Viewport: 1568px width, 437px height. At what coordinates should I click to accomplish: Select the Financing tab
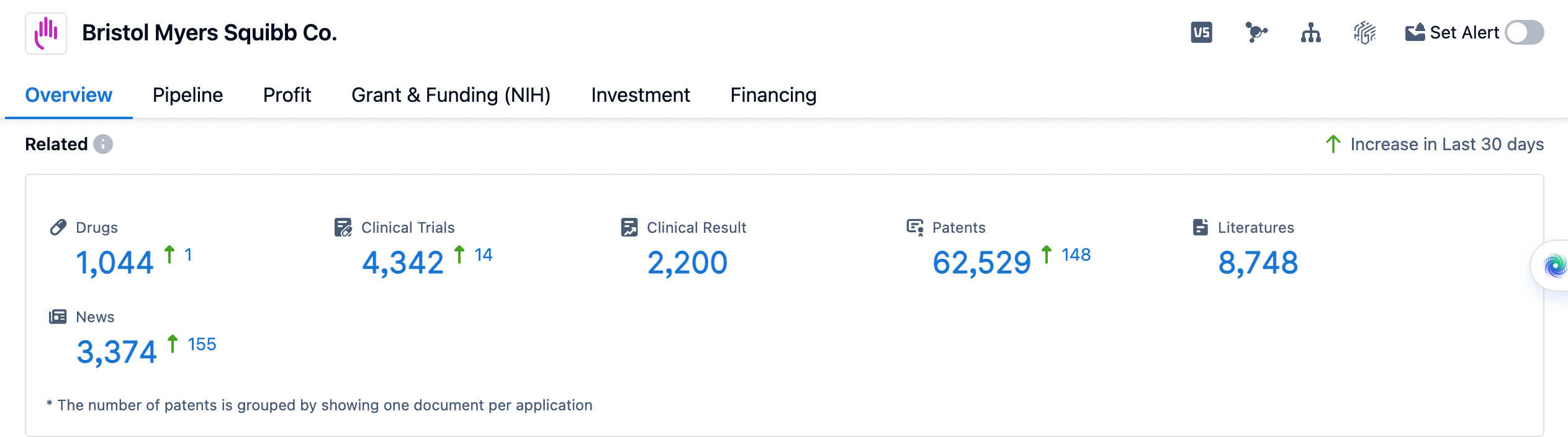point(773,95)
